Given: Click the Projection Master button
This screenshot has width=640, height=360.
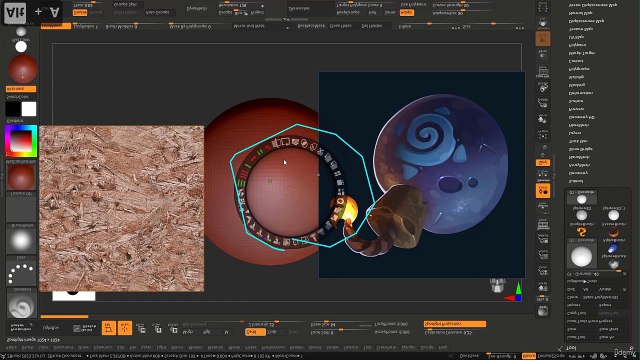Looking at the screenshot, I should click(x=21, y=327).
